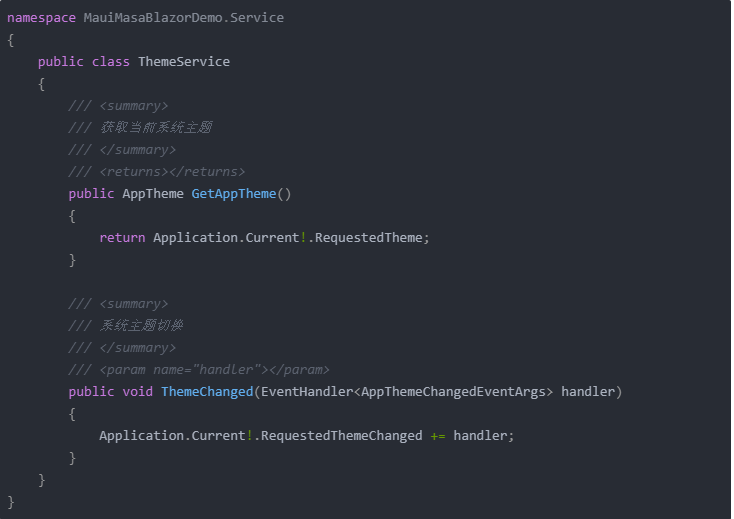Image resolution: width=734 pixels, height=519 pixels.
Task: Click the first summary opening comment
Action: pos(118,106)
